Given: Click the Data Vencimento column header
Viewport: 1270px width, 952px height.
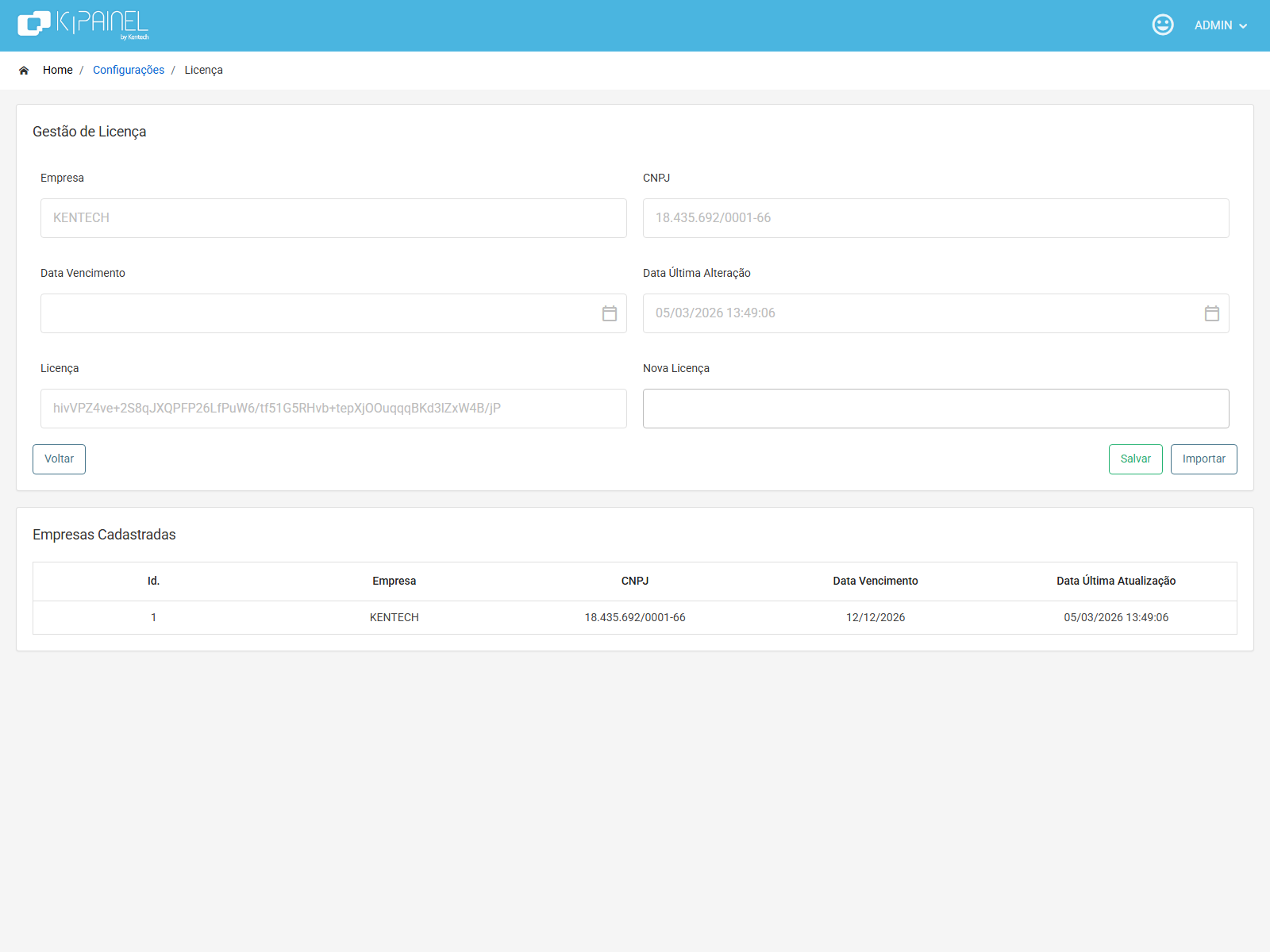Looking at the screenshot, I should point(876,582).
